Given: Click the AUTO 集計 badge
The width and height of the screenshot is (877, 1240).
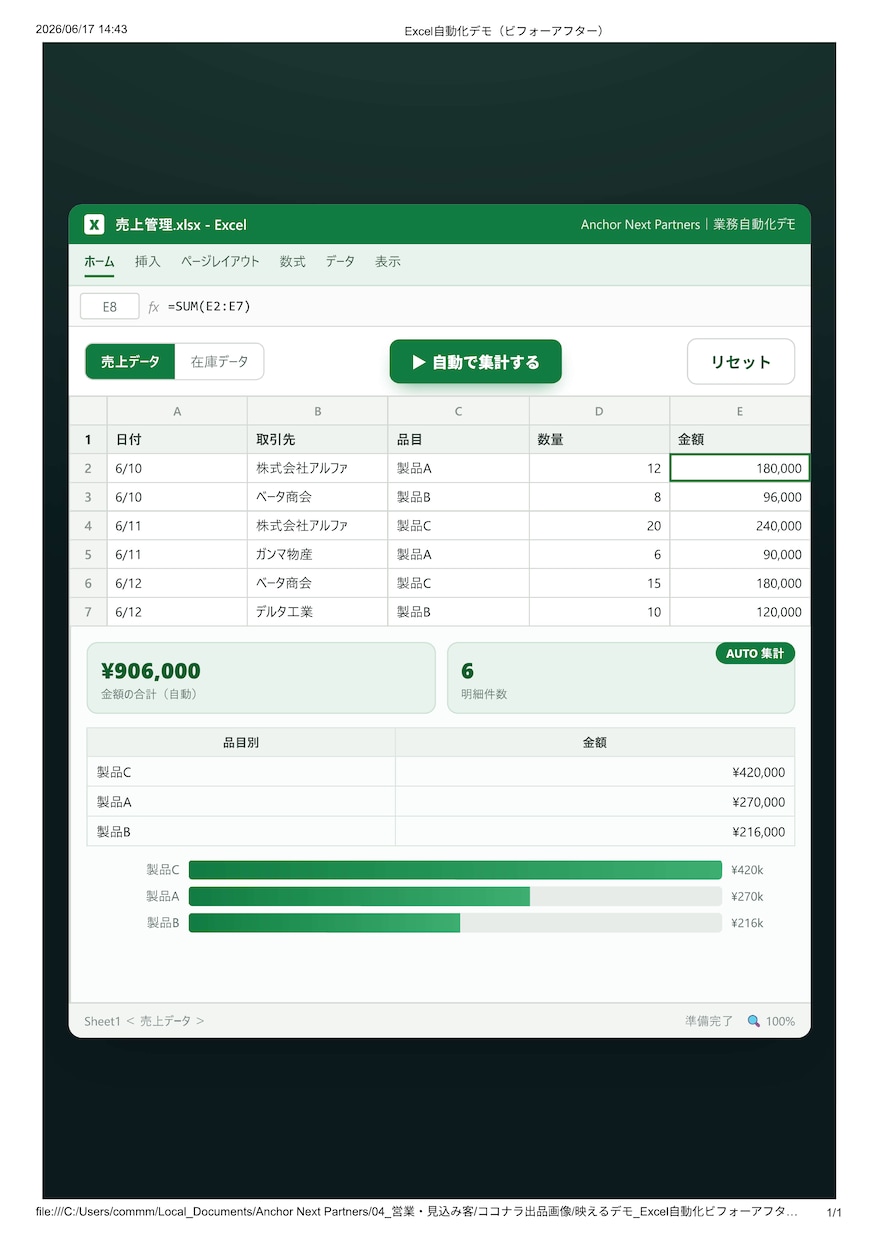Looking at the screenshot, I should (x=755, y=653).
